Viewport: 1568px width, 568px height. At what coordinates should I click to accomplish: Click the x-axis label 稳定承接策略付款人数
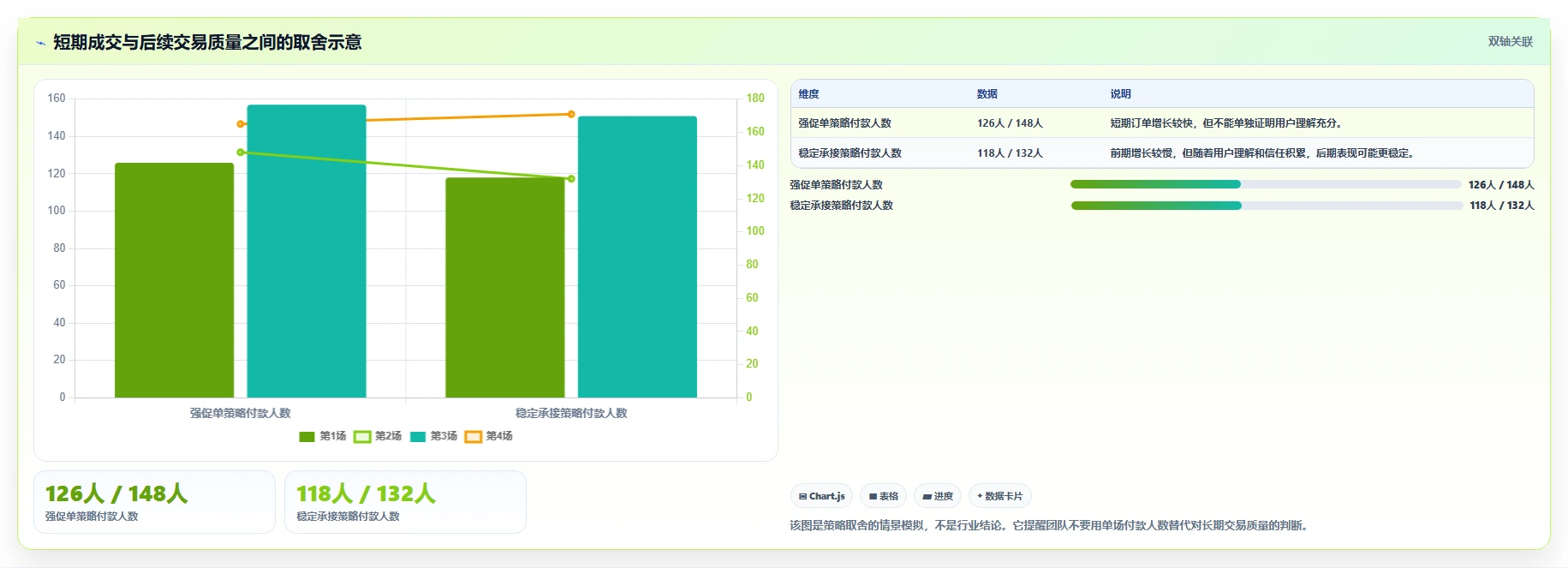click(571, 413)
